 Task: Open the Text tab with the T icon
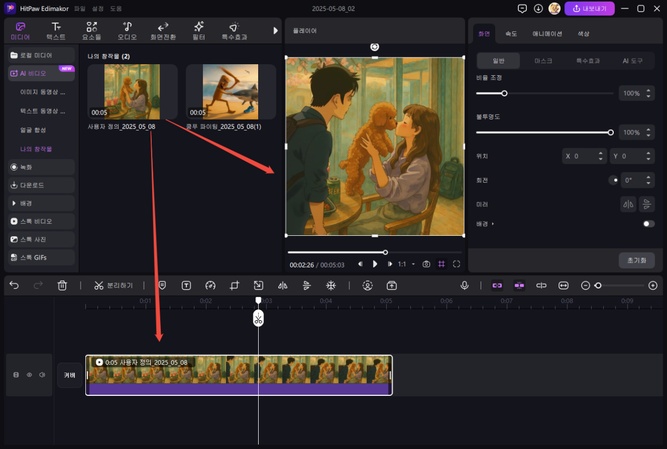(x=56, y=31)
